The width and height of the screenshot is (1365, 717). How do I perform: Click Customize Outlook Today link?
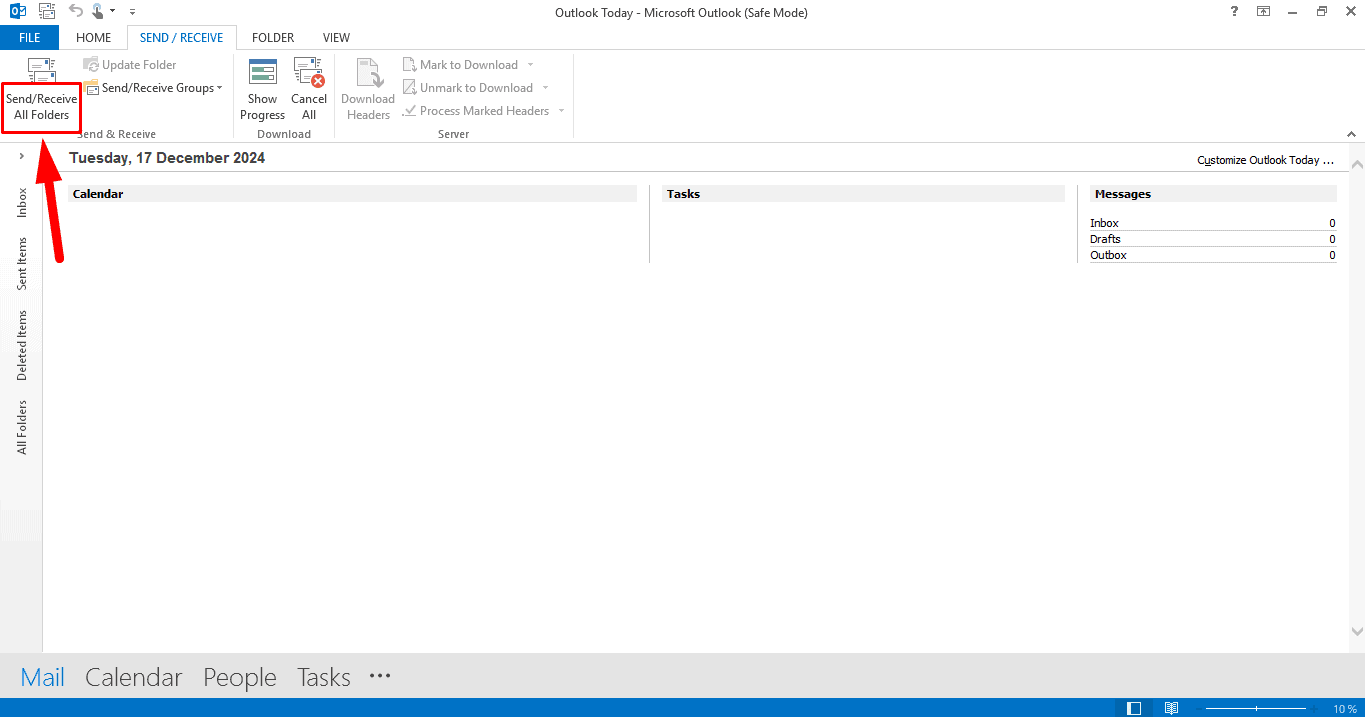click(x=1265, y=160)
